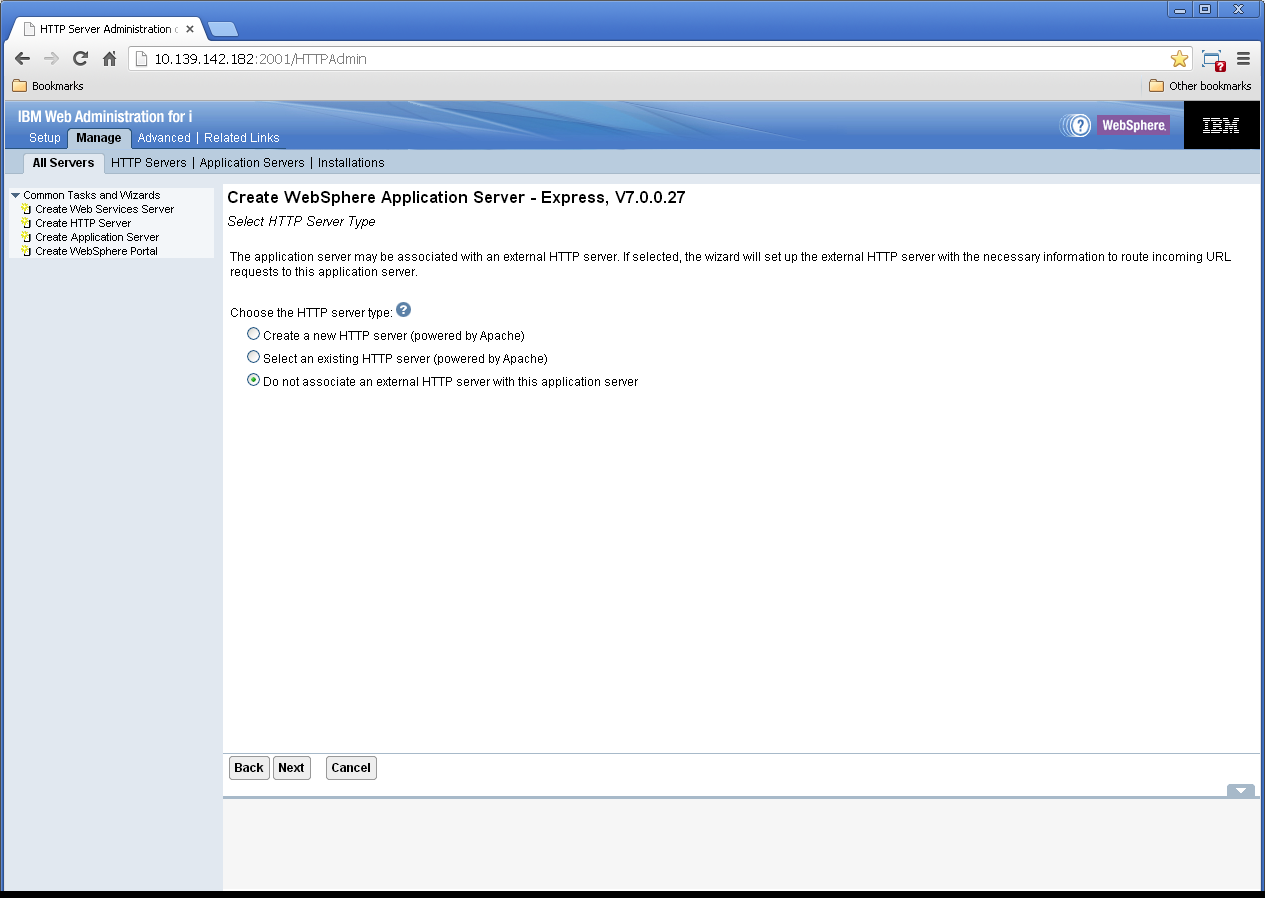Open Create Application Server link
The height and width of the screenshot is (898, 1265).
pyautogui.click(x=97, y=237)
